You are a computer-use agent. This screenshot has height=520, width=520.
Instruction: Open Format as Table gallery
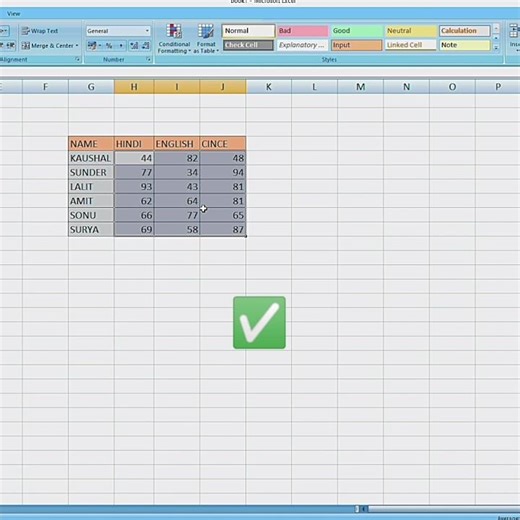pyautogui.click(x=206, y=38)
